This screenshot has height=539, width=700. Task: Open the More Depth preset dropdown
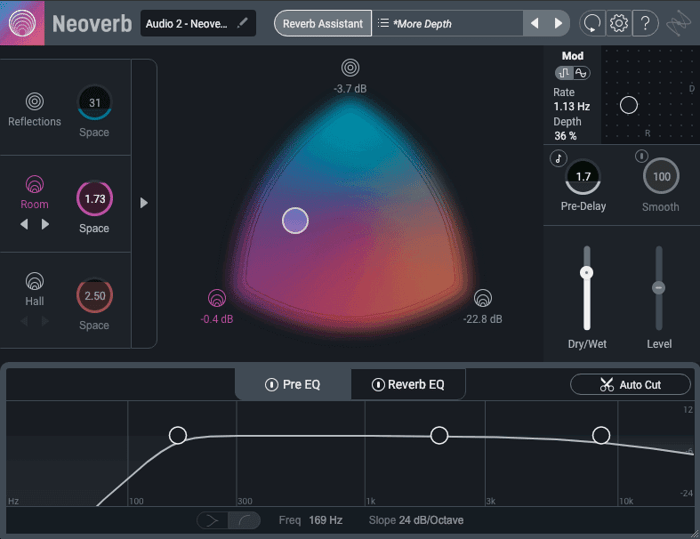(x=448, y=23)
